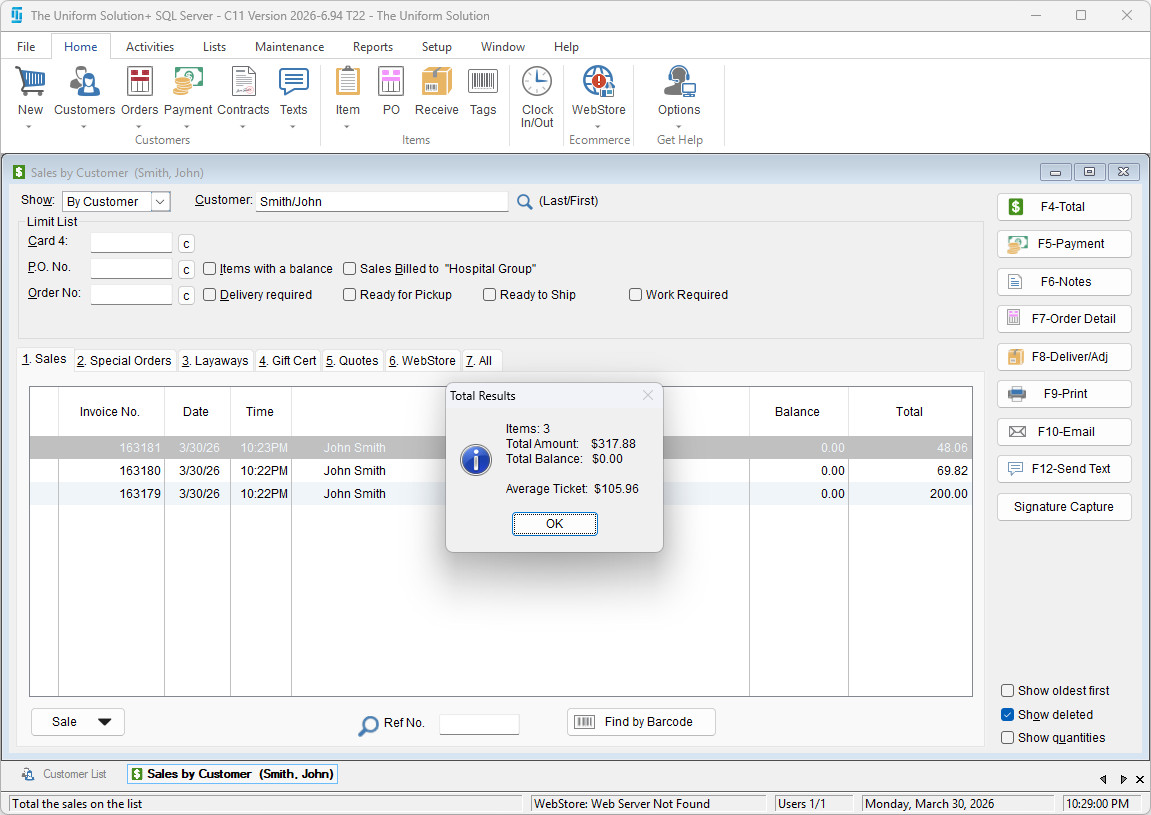This screenshot has width=1151, height=815.
Task: Click the WebStore ribbon icon
Action: pos(598,82)
